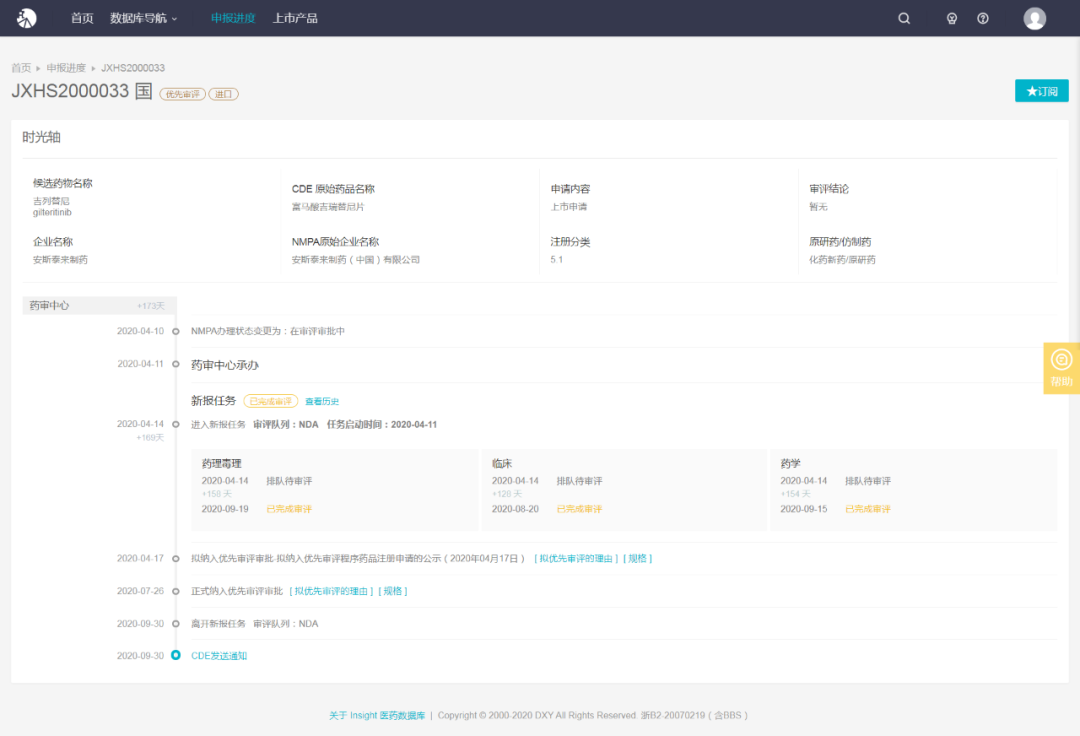Click the +173天 duration label
Screen dimensions: 1080x736
click(150, 306)
